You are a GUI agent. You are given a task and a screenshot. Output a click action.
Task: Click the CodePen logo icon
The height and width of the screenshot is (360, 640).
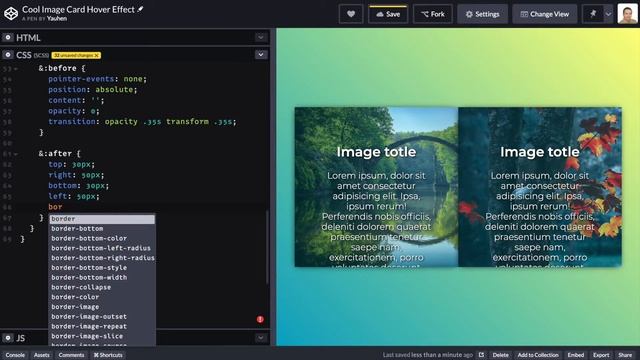pos(11,13)
